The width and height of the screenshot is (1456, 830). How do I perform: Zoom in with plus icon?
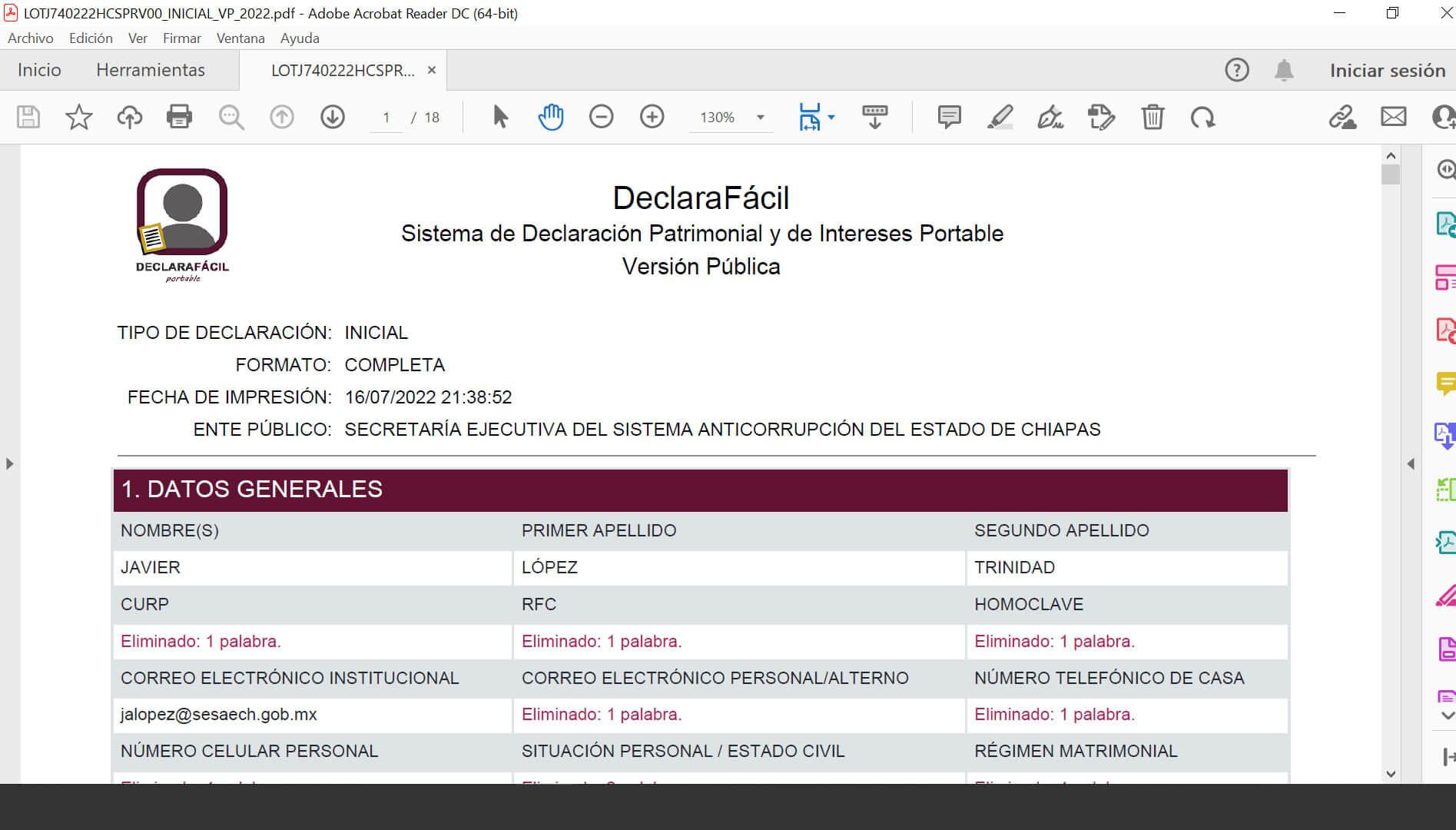tap(652, 117)
